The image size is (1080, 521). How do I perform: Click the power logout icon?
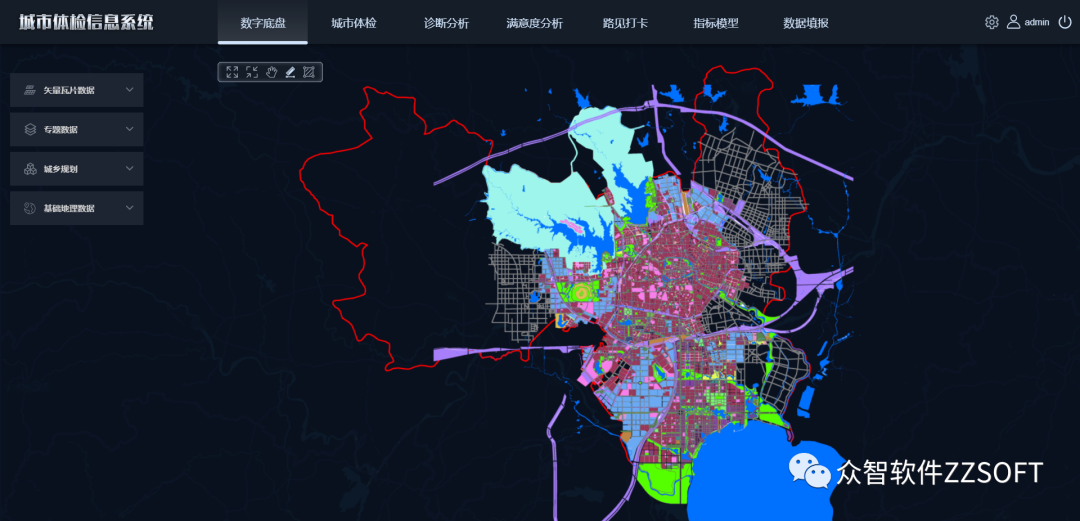tap(1064, 22)
